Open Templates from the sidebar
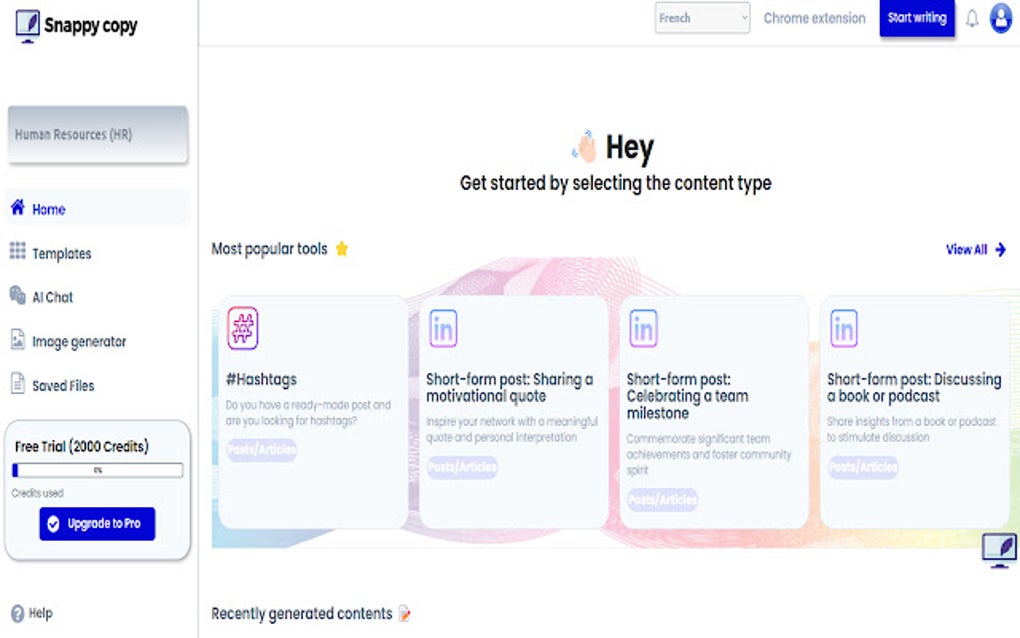 [x=61, y=253]
